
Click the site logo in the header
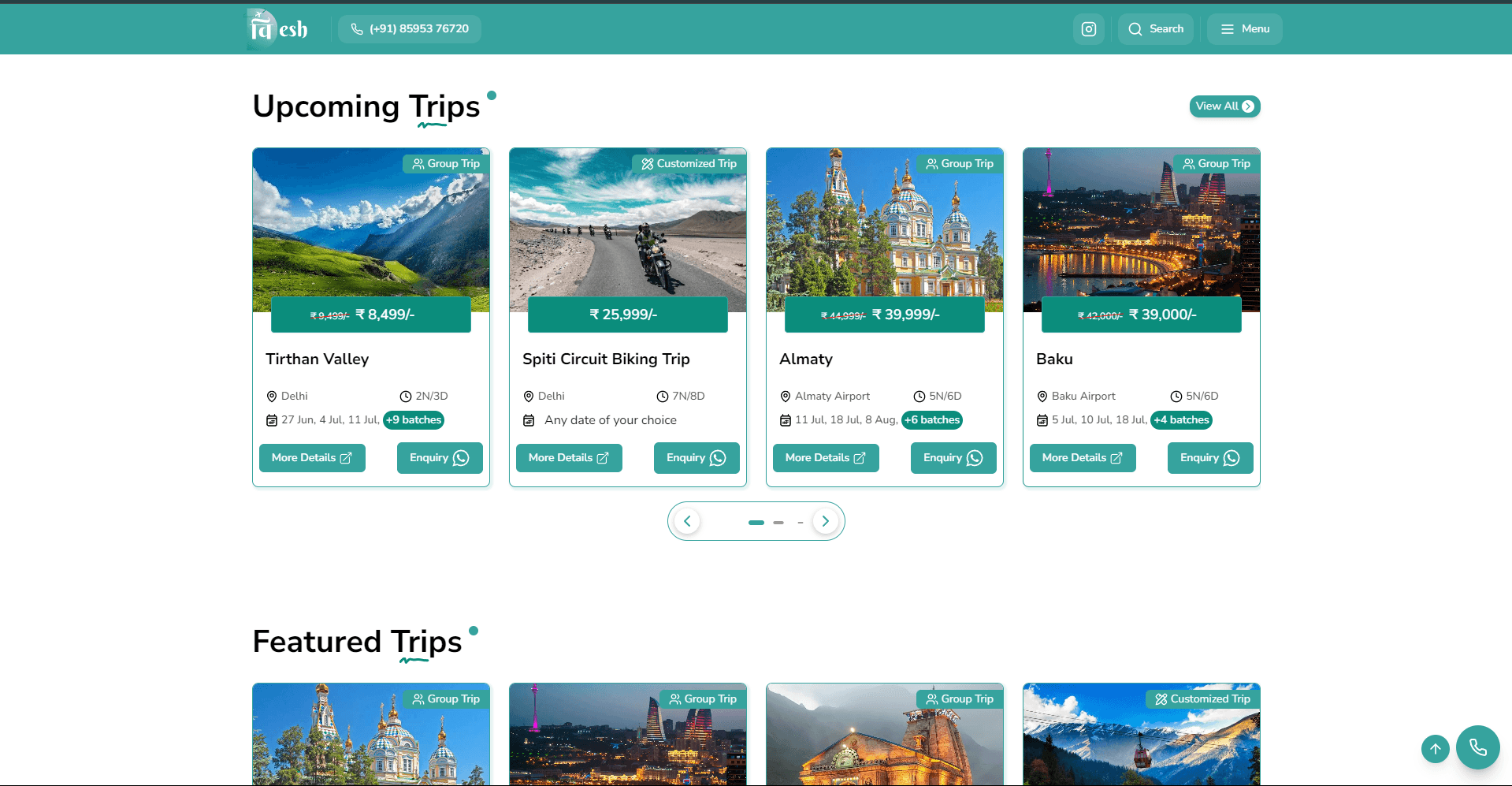coord(277,29)
